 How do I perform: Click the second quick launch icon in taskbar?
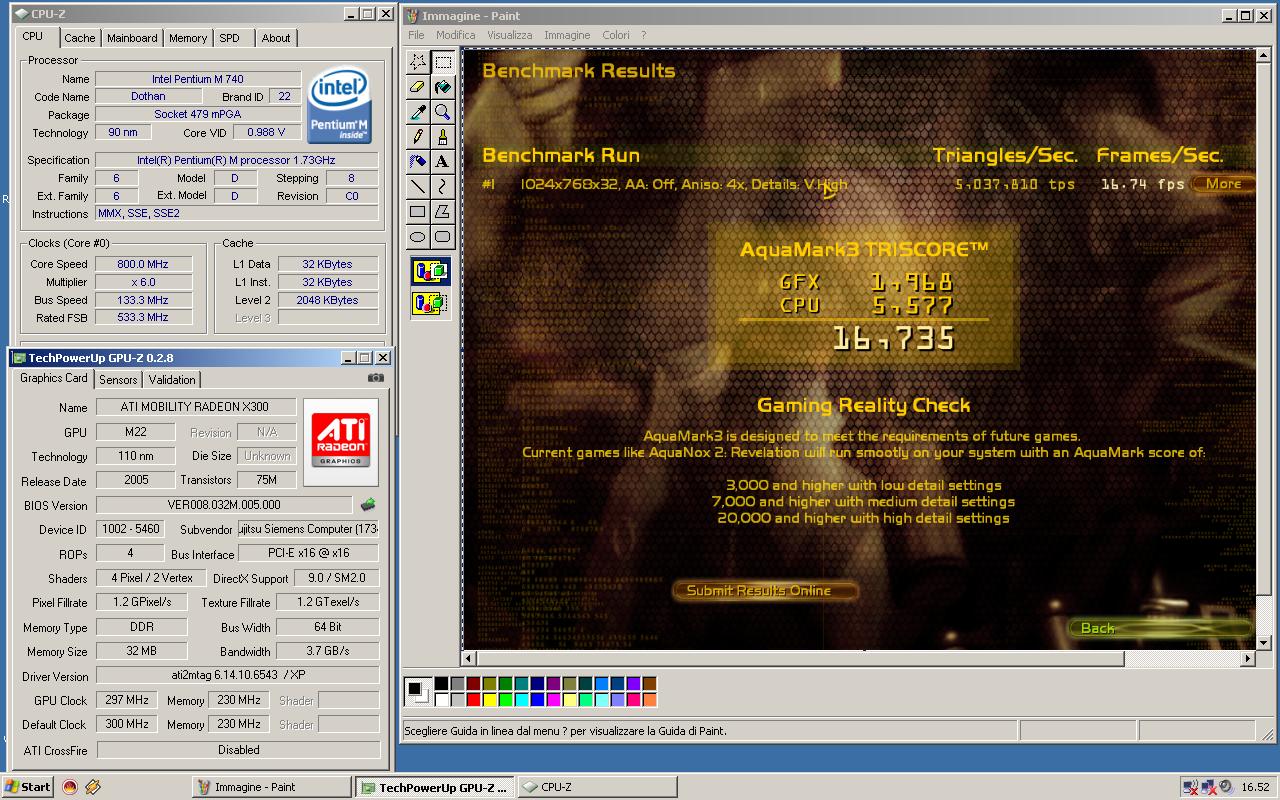pos(93,787)
